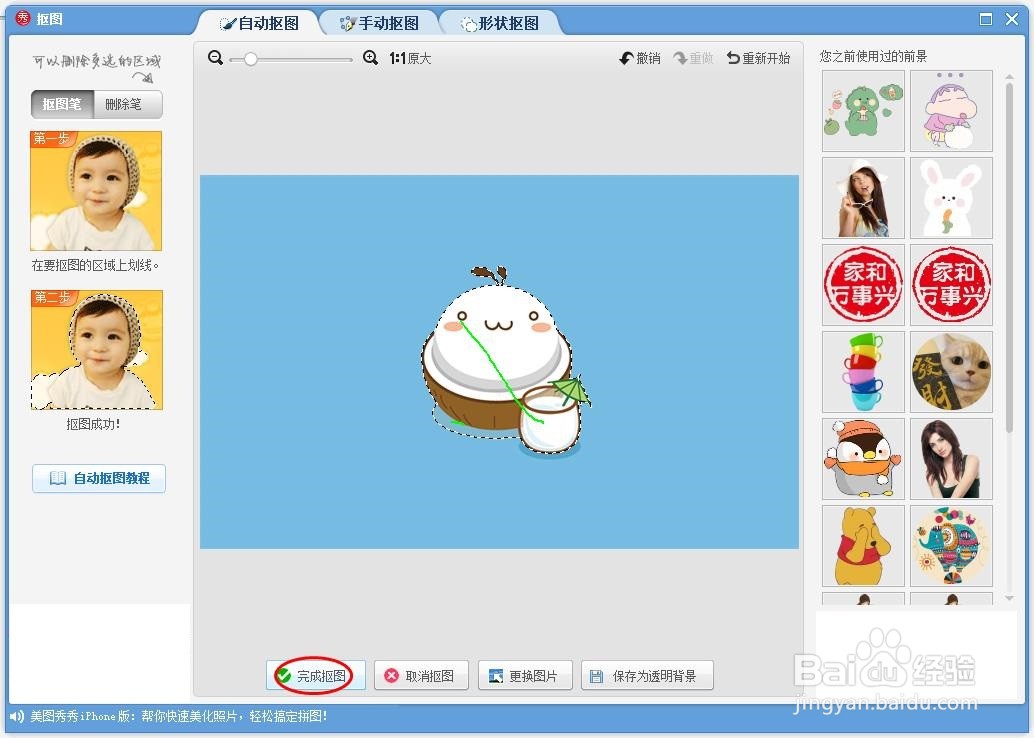Click the 取消抠图 button

[x=421, y=675]
